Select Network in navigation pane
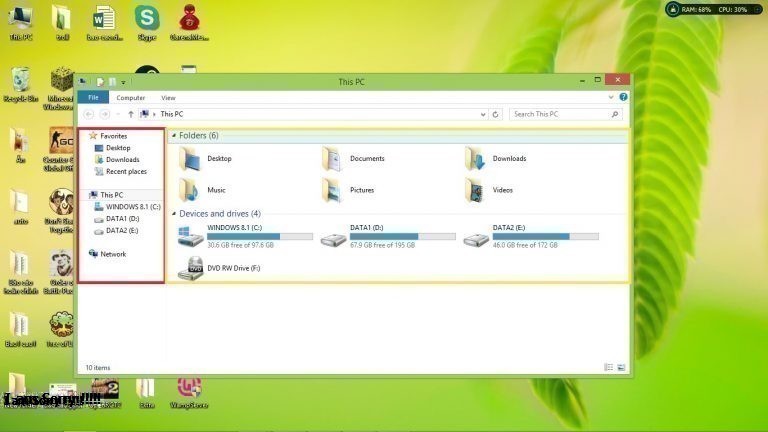The height and width of the screenshot is (432, 768). [x=113, y=254]
